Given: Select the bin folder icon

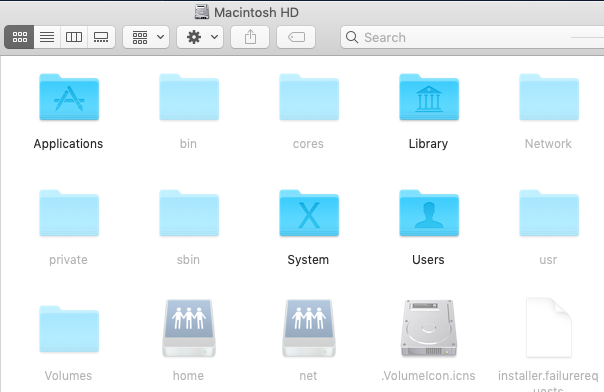Looking at the screenshot, I should (x=189, y=97).
